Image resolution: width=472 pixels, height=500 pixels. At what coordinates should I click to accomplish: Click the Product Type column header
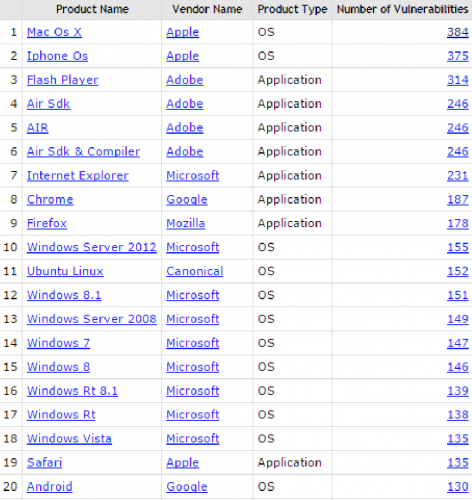[292, 9]
